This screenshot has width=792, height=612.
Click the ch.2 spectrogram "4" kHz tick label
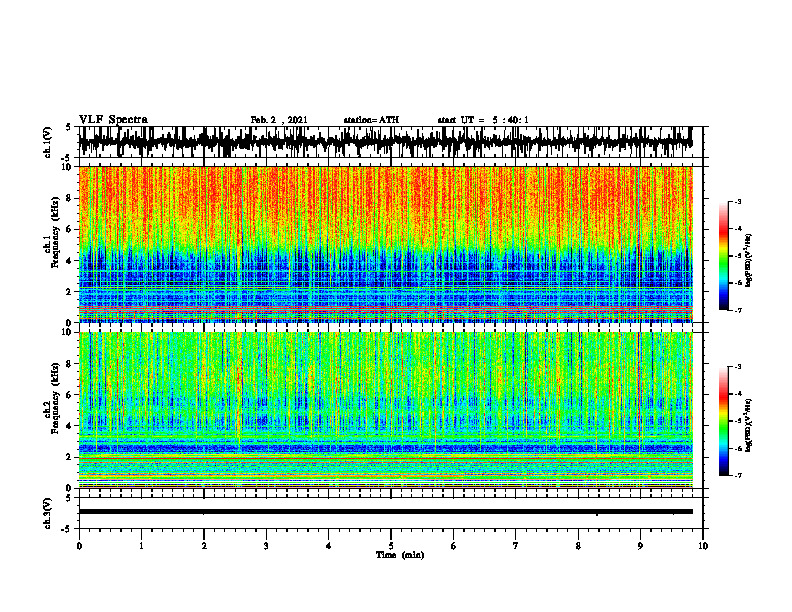coord(69,426)
